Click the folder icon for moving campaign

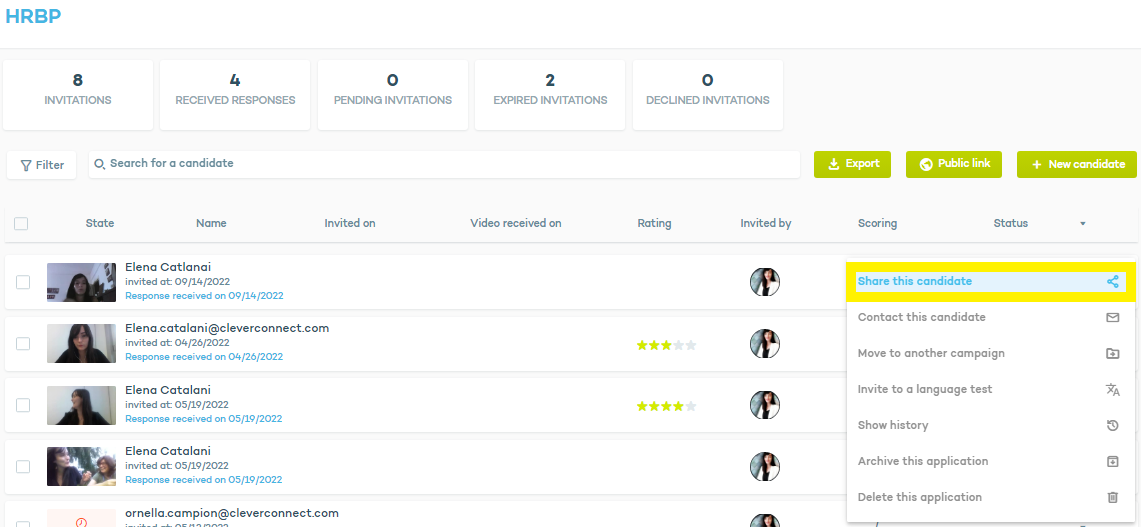1112,354
